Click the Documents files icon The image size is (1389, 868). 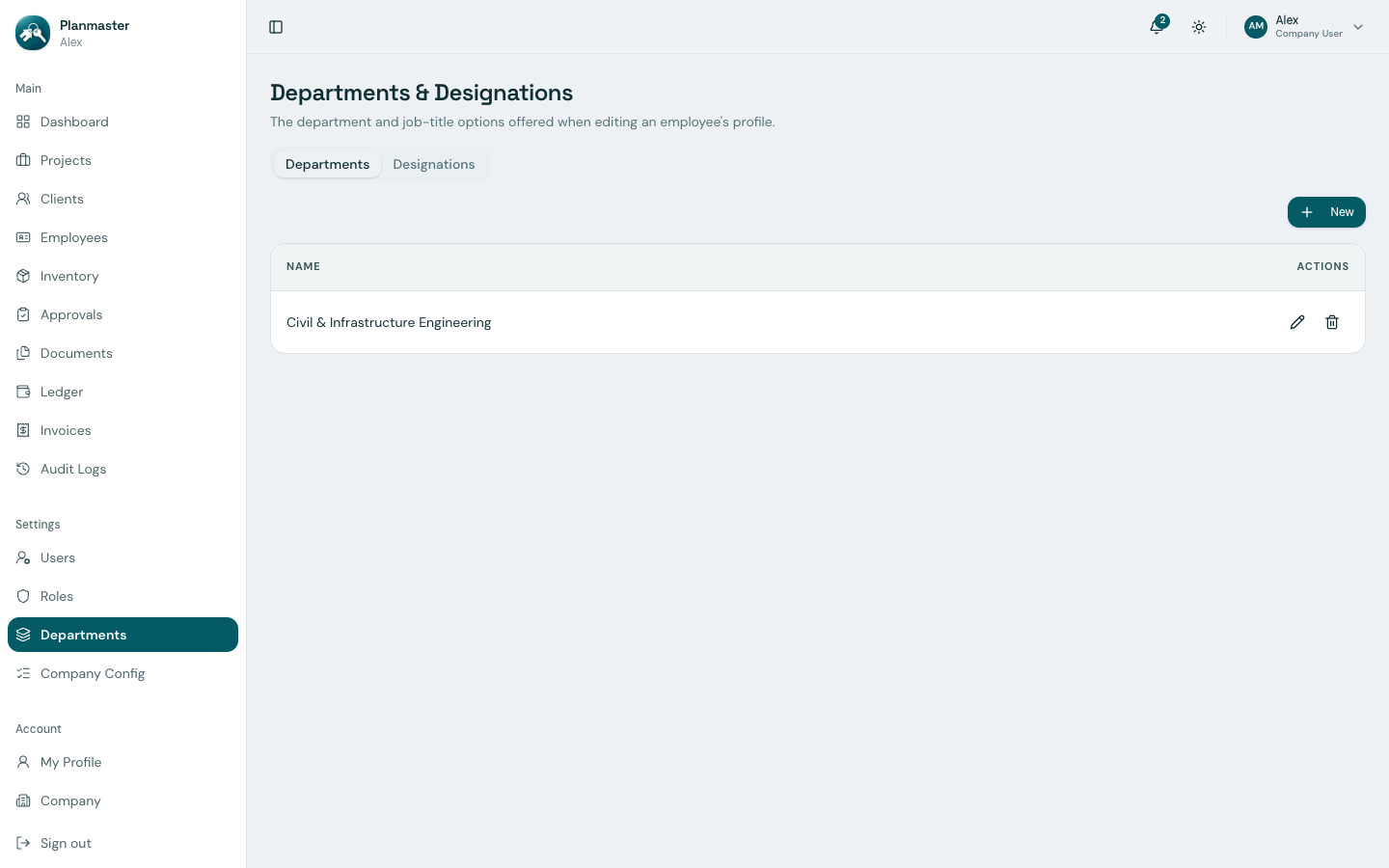[x=23, y=353]
